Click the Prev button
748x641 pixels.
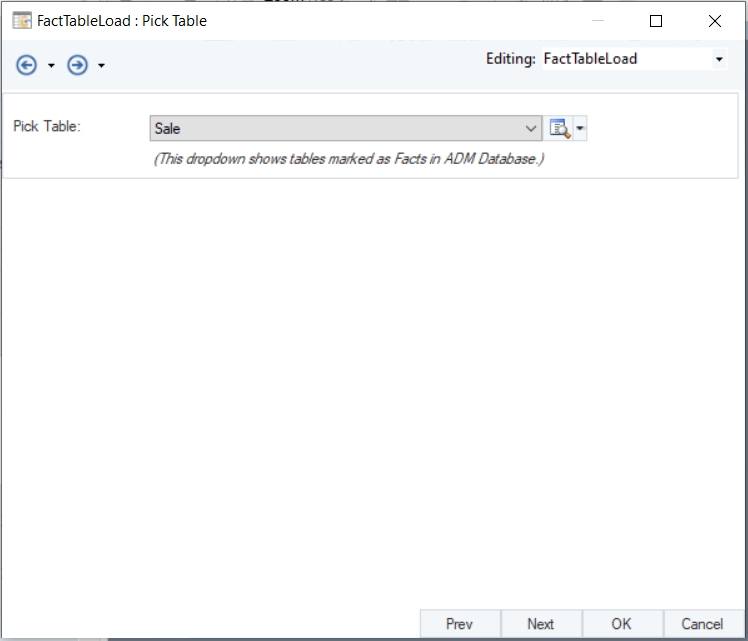[x=459, y=624]
